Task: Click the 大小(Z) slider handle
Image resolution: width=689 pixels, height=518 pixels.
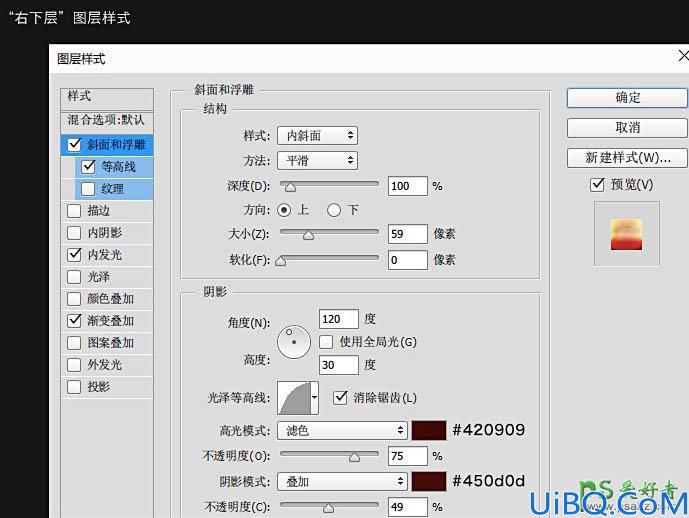Action: [x=308, y=235]
